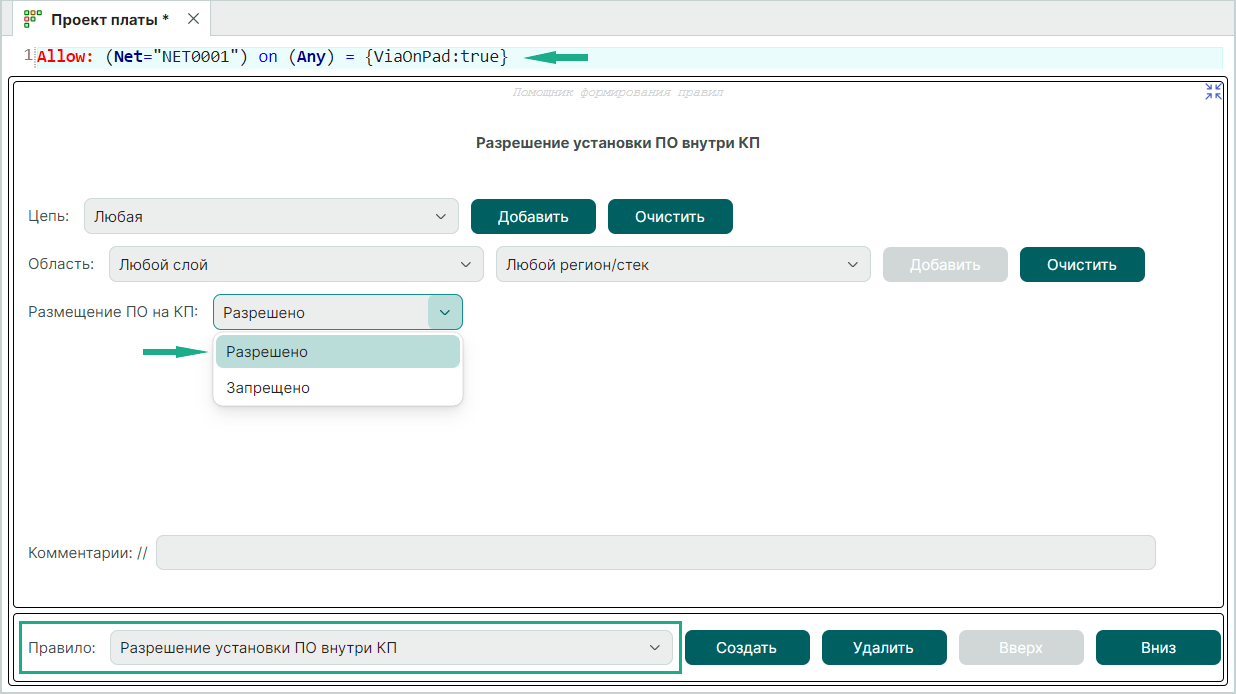1236x694 pixels.
Task: Click Очистить button in Область row
Action: [x=1082, y=265]
